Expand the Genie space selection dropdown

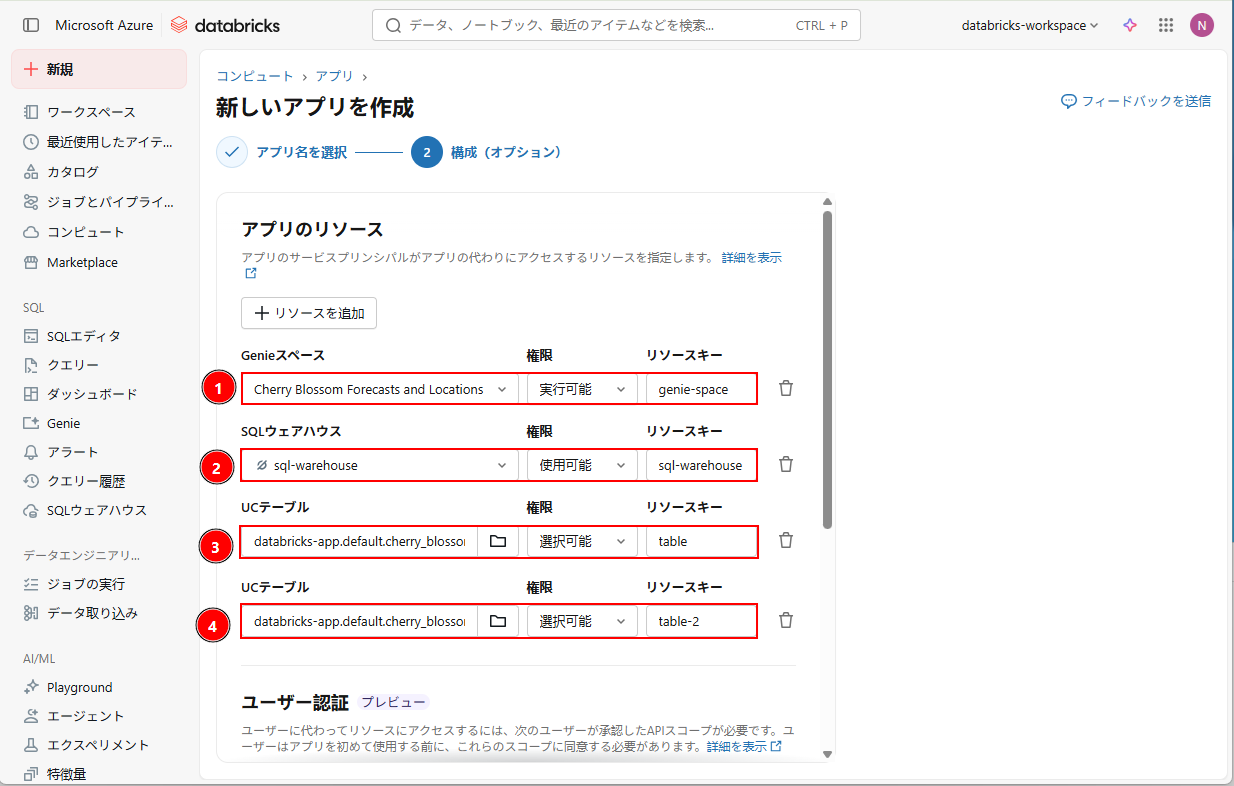pyautogui.click(x=502, y=389)
